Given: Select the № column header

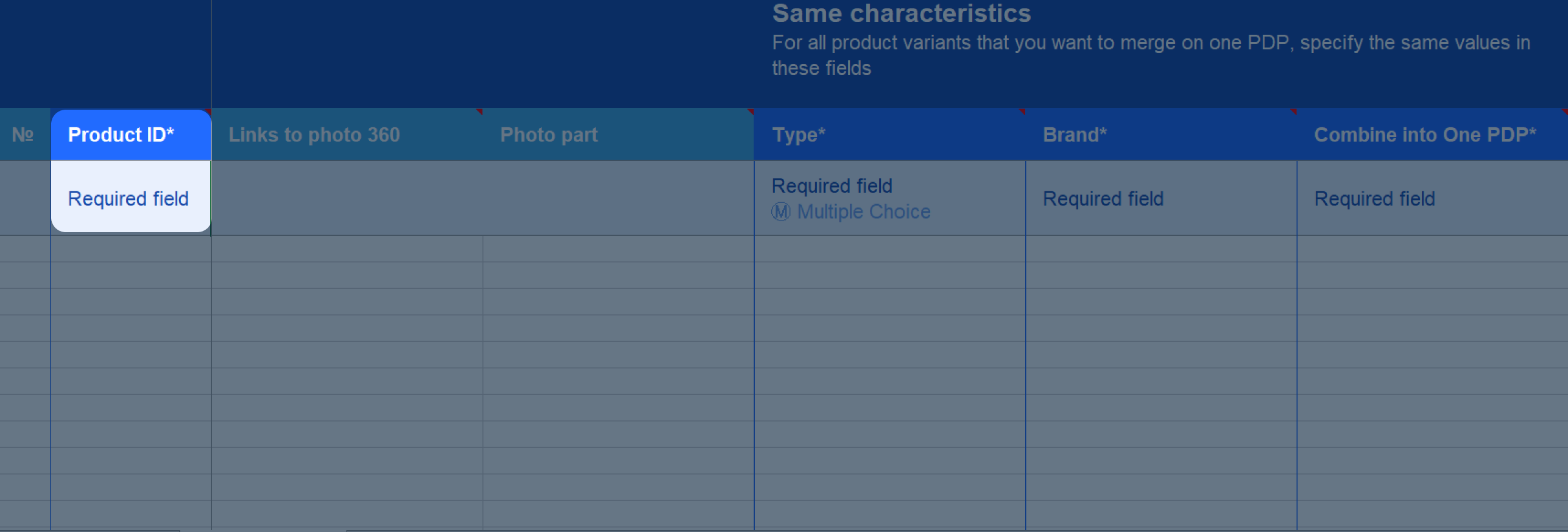Looking at the screenshot, I should pyautogui.click(x=25, y=135).
